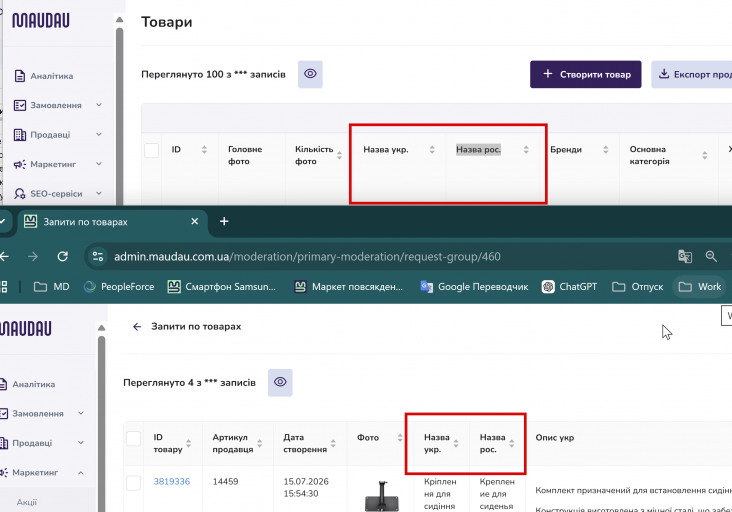
Task: Click Продавці building icon in top window sidebar
Action: 20,134
